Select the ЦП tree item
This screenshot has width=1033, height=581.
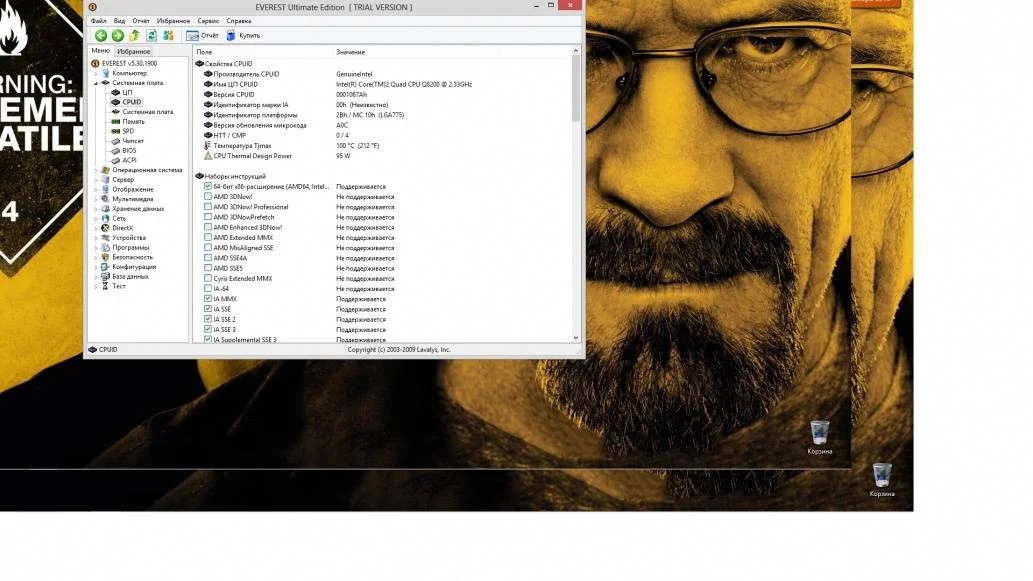pyautogui.click(x=127, y=92)
